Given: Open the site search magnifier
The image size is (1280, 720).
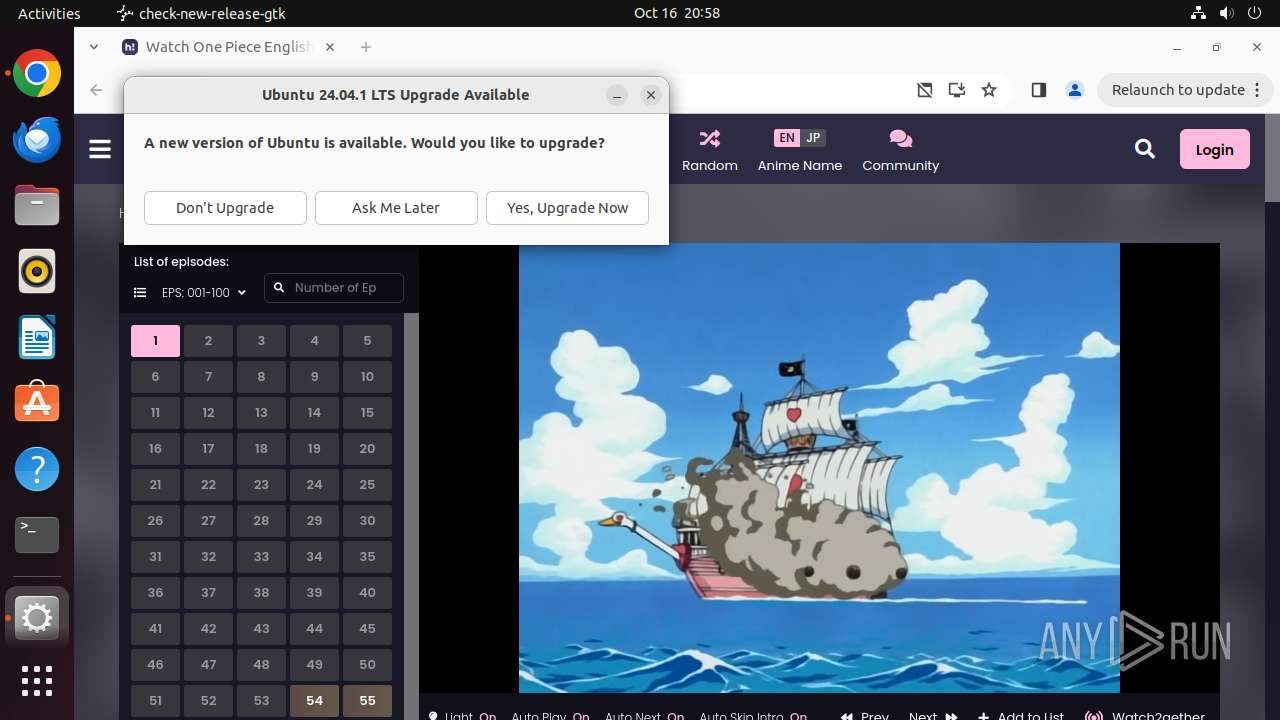Looking at the screenshot, I should (x=1145, y=149).
